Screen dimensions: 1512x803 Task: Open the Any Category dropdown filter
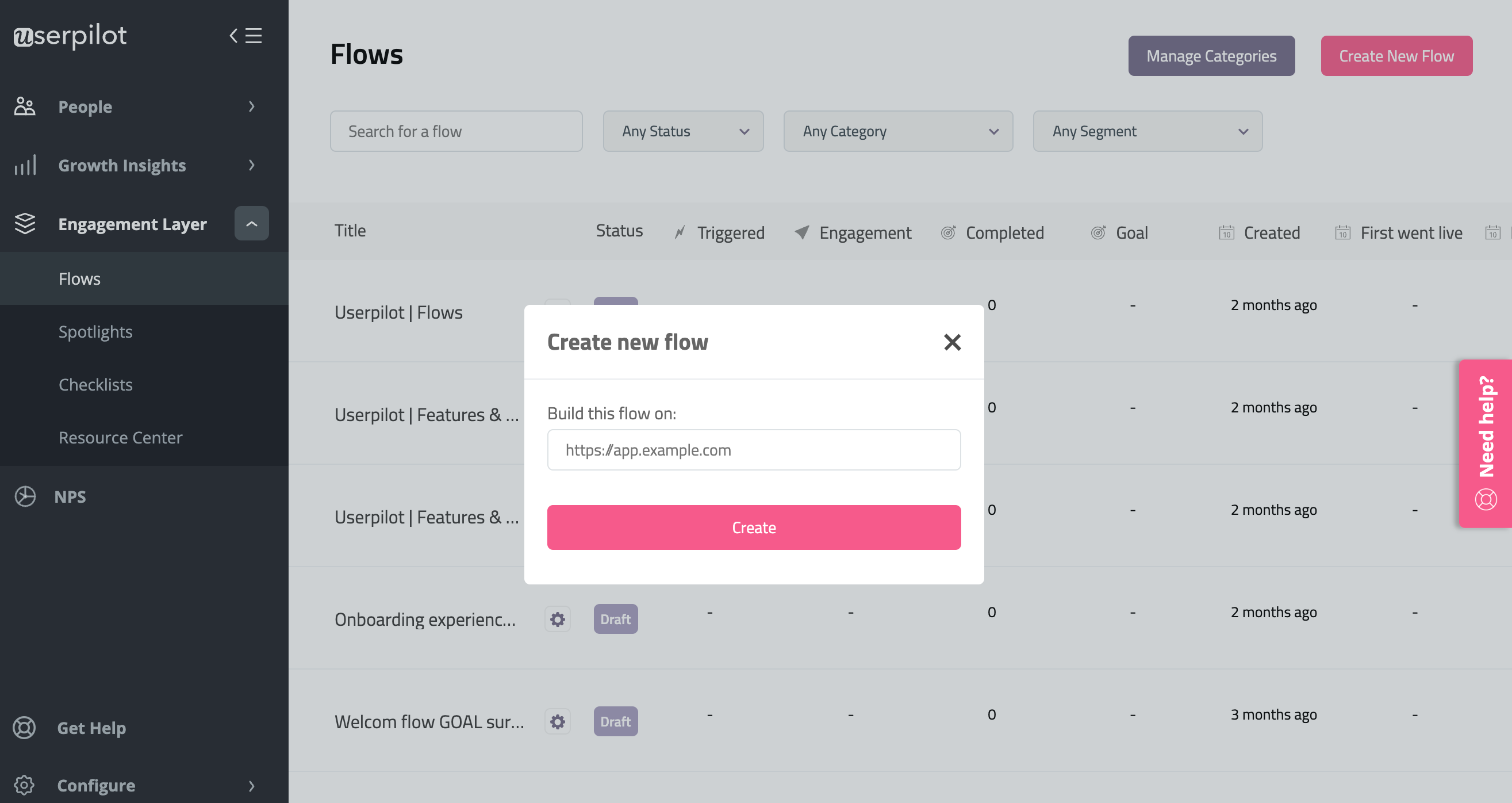[x=896, y=131]
